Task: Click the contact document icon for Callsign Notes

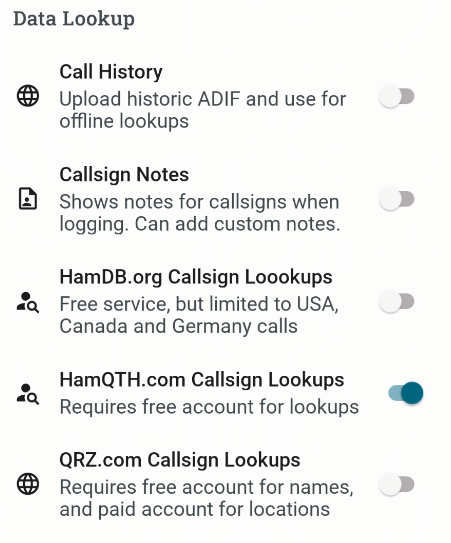Action: pyautogui.click(x=28, y=199)
